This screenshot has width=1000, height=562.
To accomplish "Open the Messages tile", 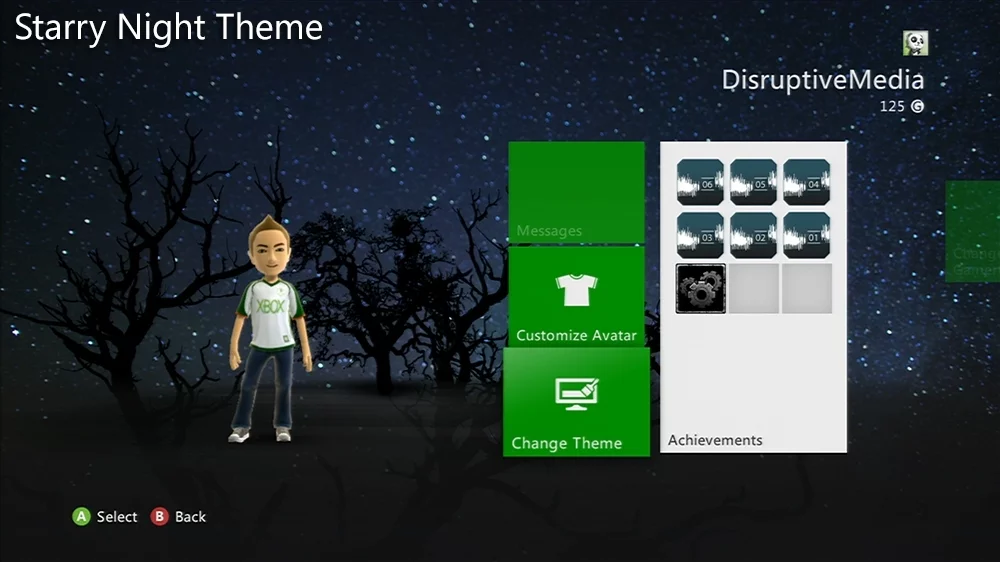I will click(577, 192).
